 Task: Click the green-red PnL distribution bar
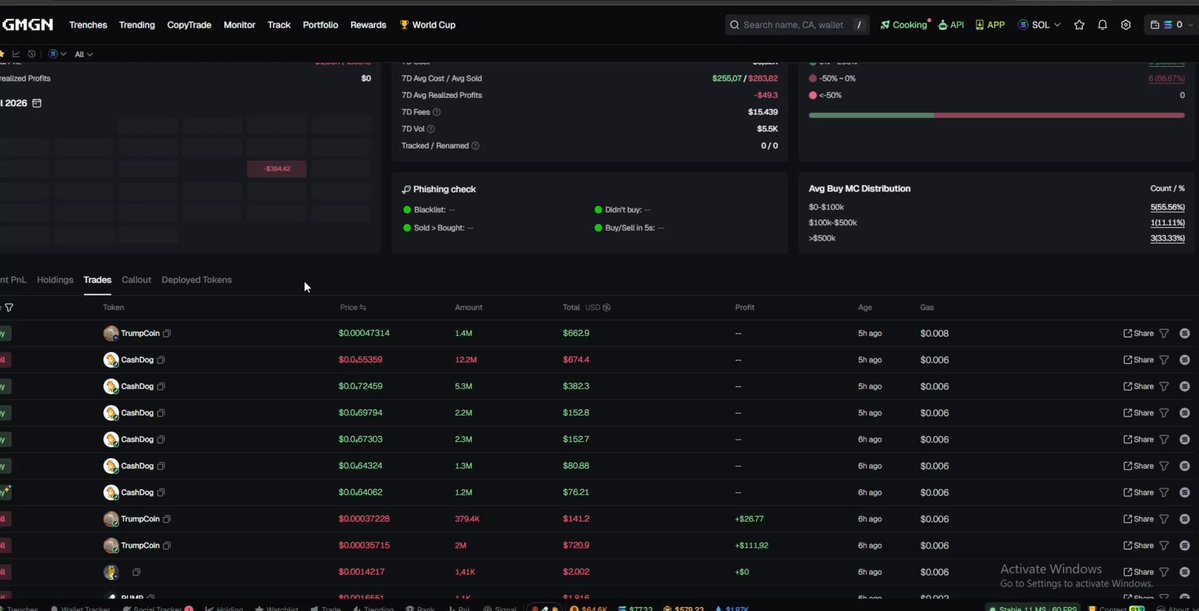[996, 115]
